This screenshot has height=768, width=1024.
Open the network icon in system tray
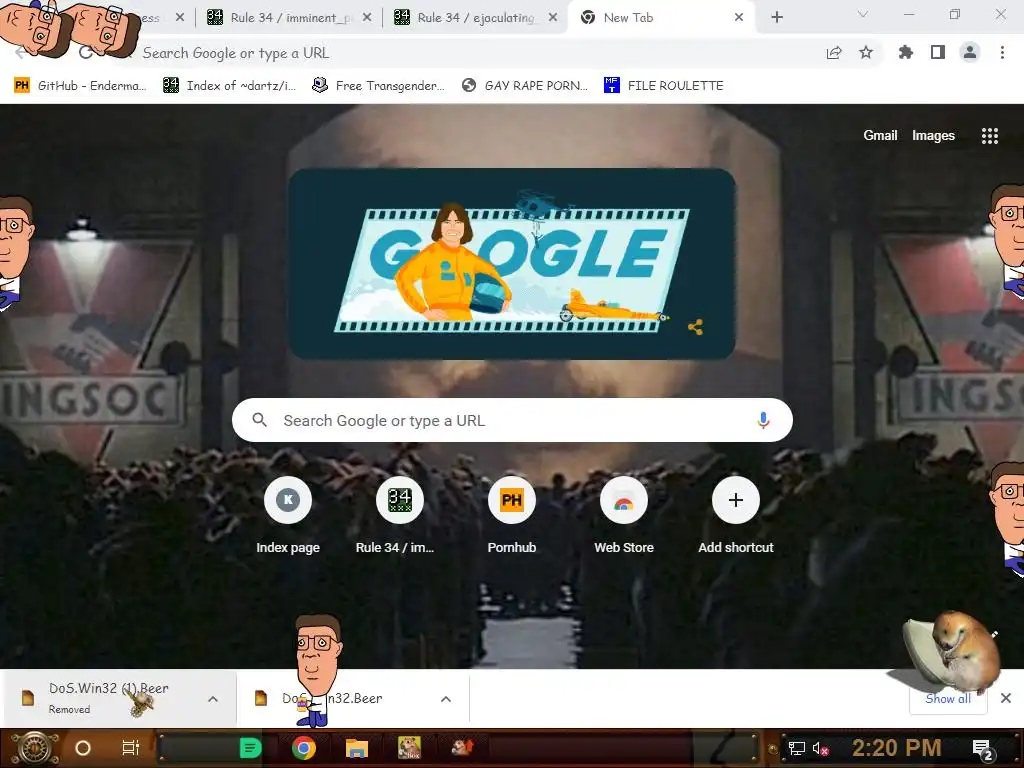click(x=796, y=748)
